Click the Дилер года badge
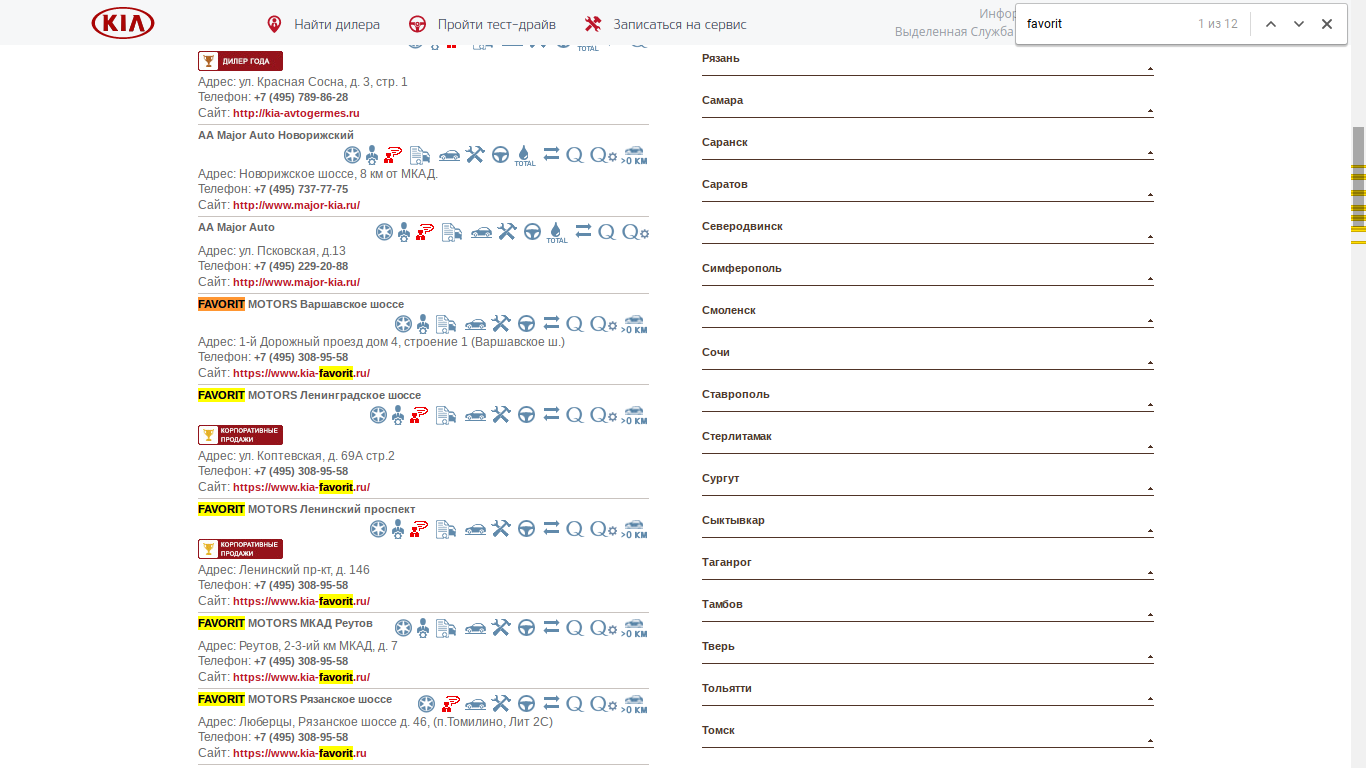Image resolution: width=1366 pixels, height=768 pixels. (240, 60)
